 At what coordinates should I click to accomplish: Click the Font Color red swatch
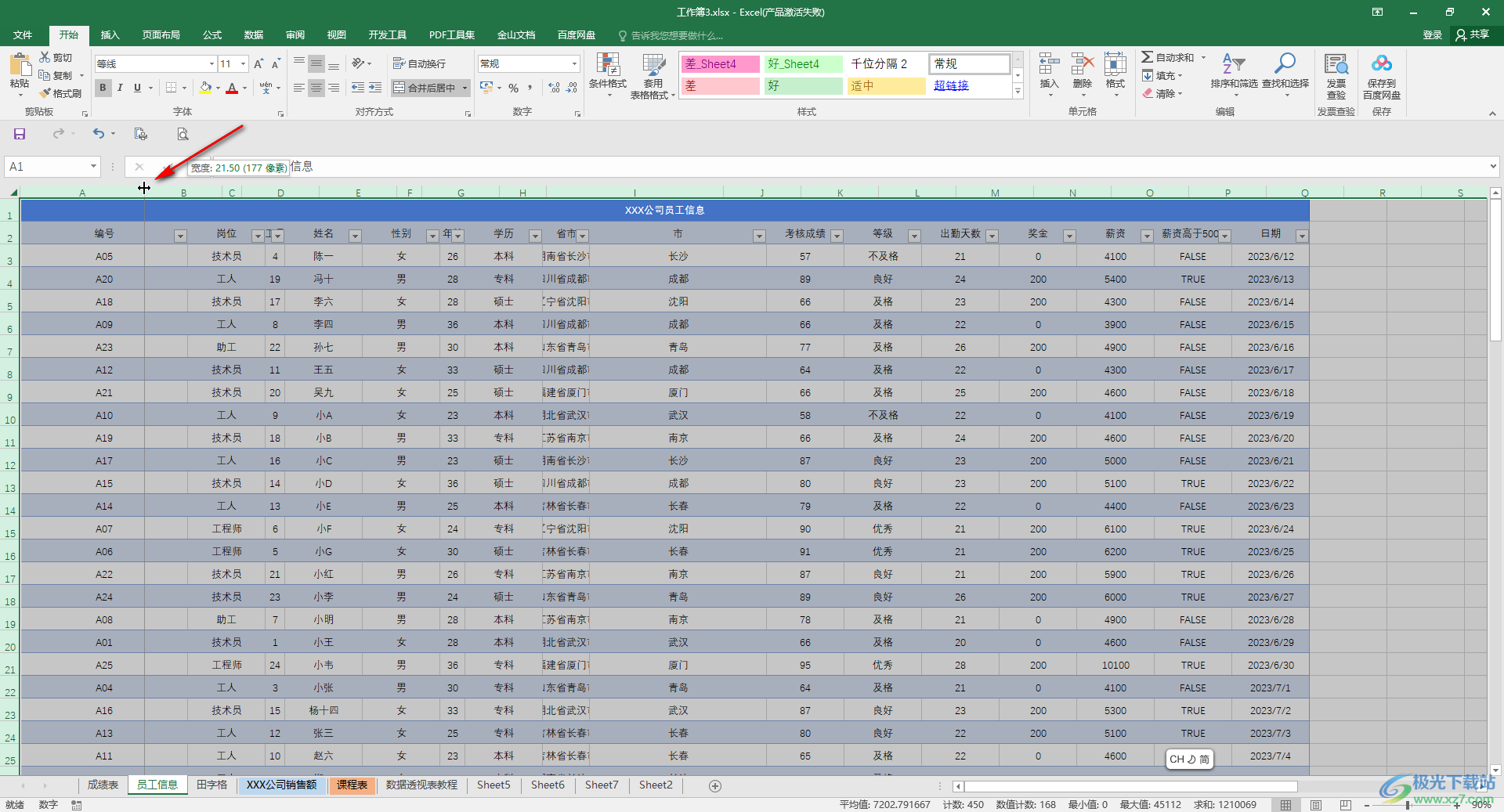[232, 88]
